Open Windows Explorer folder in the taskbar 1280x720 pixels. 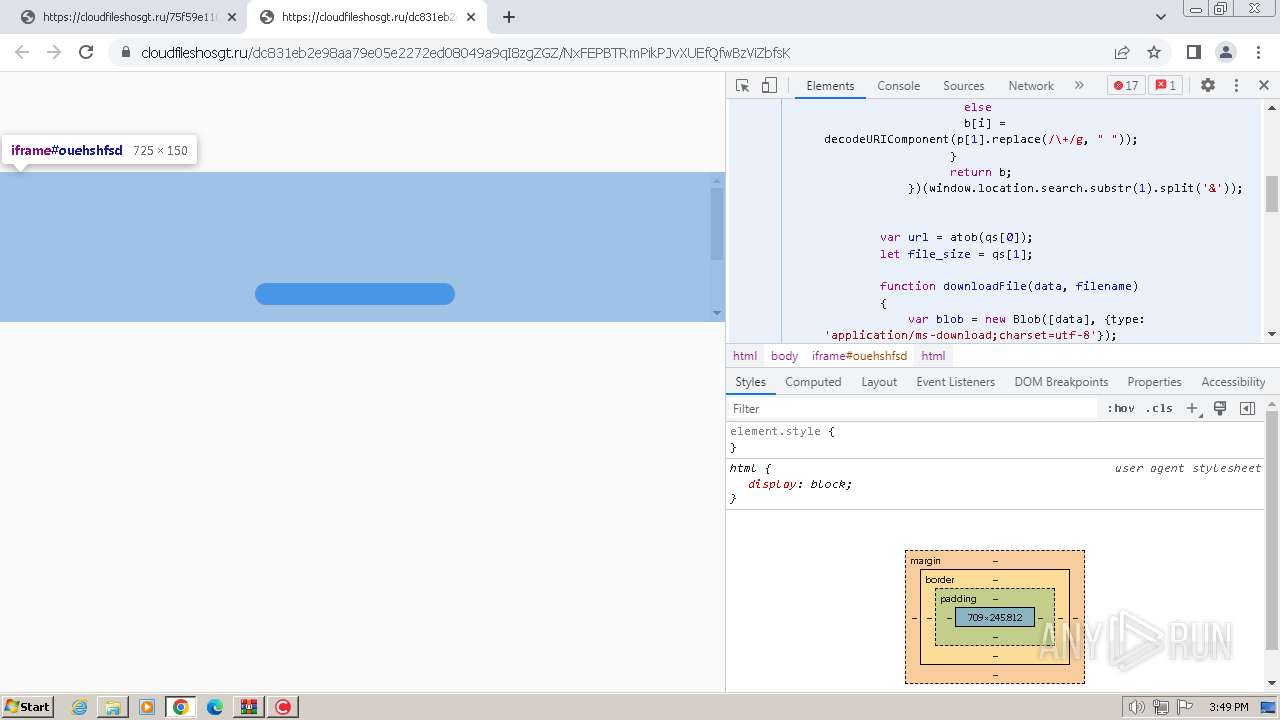pyautogui.click(x=113, y=707)
